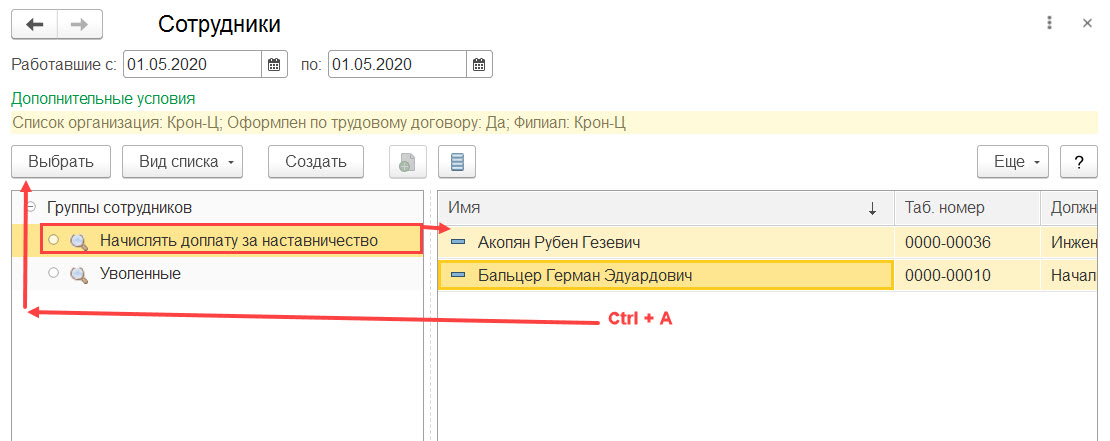Open calendar picker for the start date
The width and height of the screenshot is (1110, 441).
click(274, 64)
